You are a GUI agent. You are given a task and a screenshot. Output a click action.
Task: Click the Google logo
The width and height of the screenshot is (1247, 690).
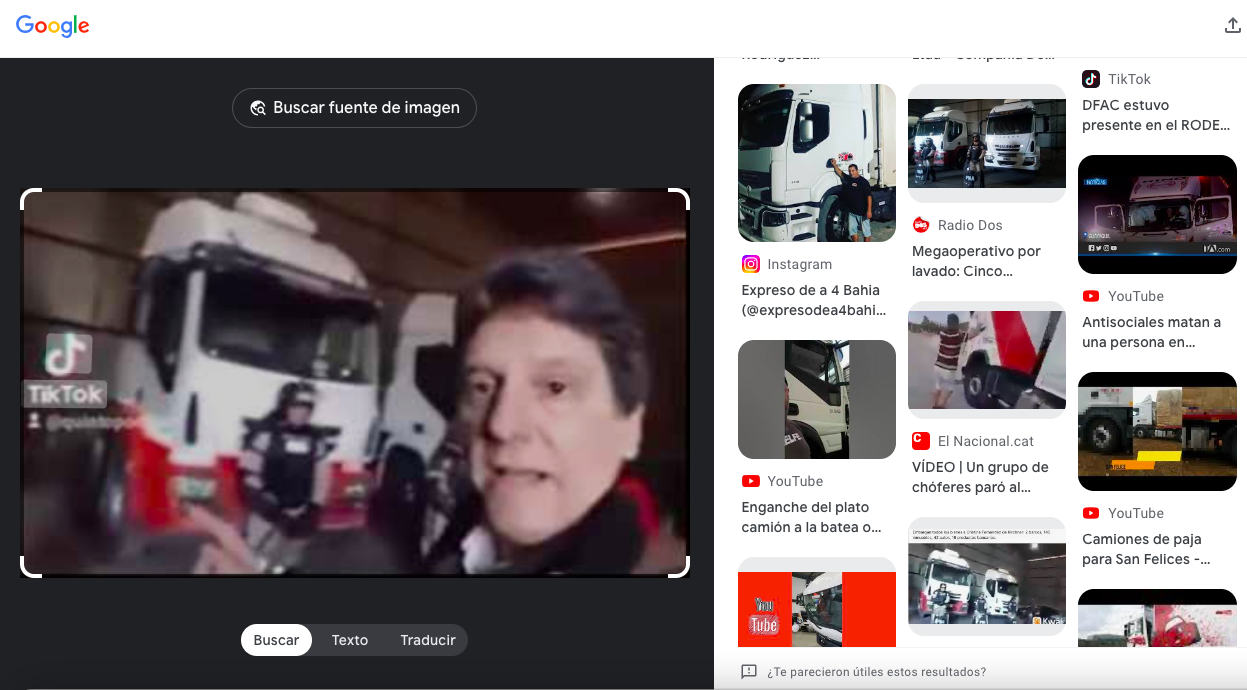(53, 26)
